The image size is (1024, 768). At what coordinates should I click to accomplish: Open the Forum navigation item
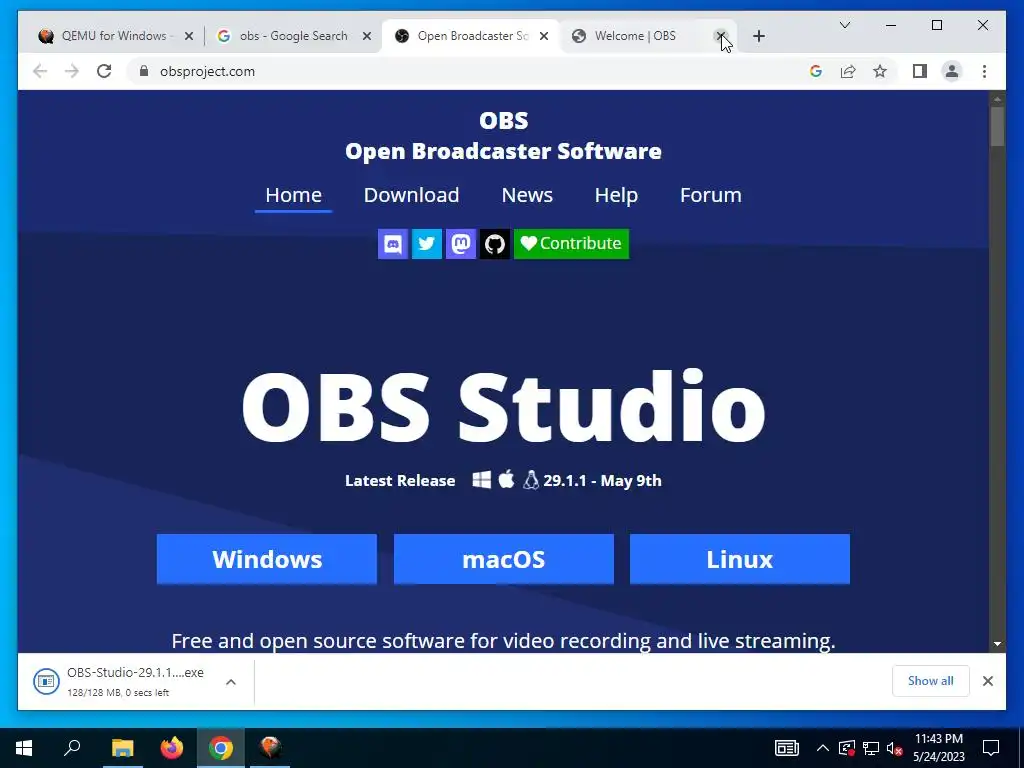(711, 195)
